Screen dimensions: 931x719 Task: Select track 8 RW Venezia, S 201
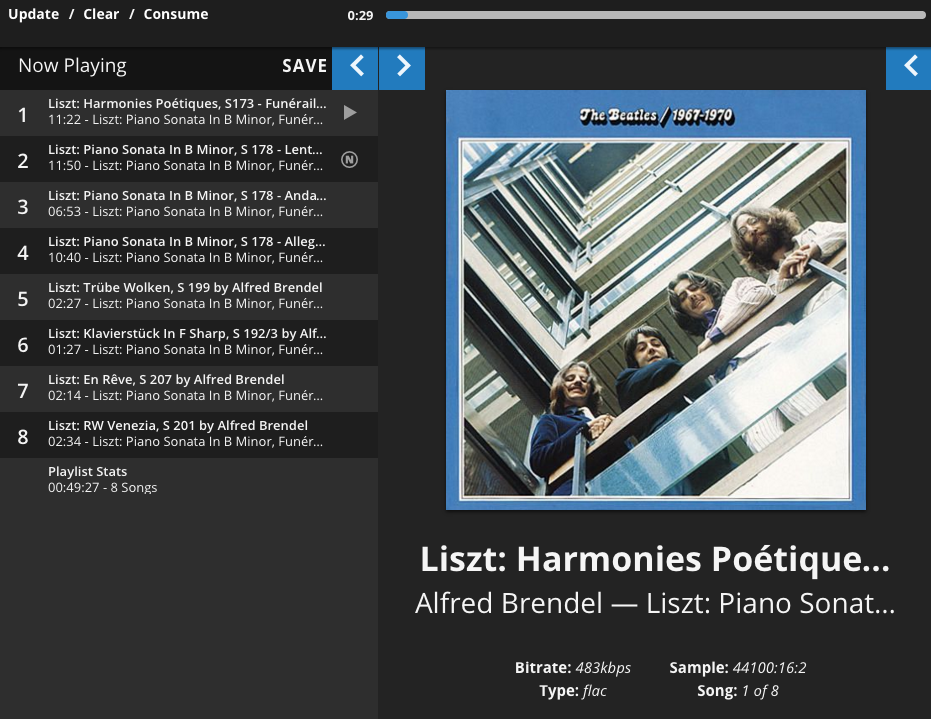[189, 435]
